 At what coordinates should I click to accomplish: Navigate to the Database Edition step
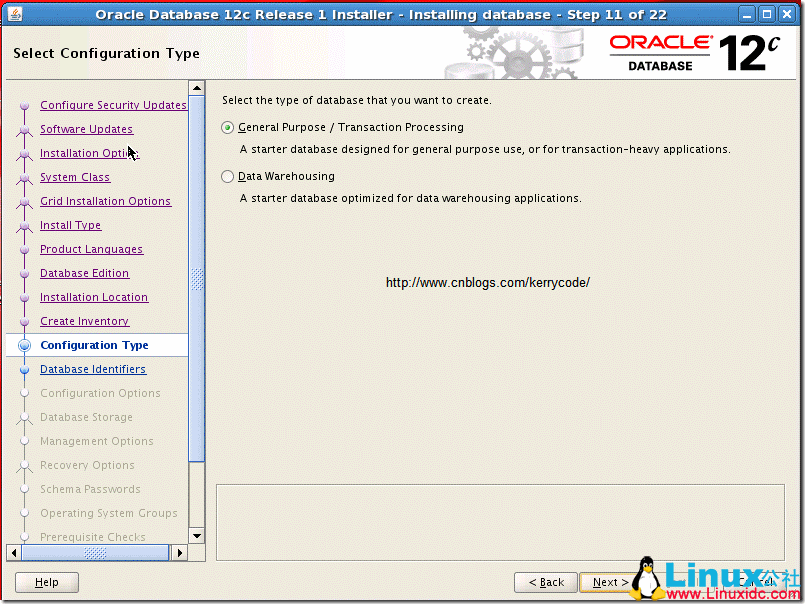(84, 273)
